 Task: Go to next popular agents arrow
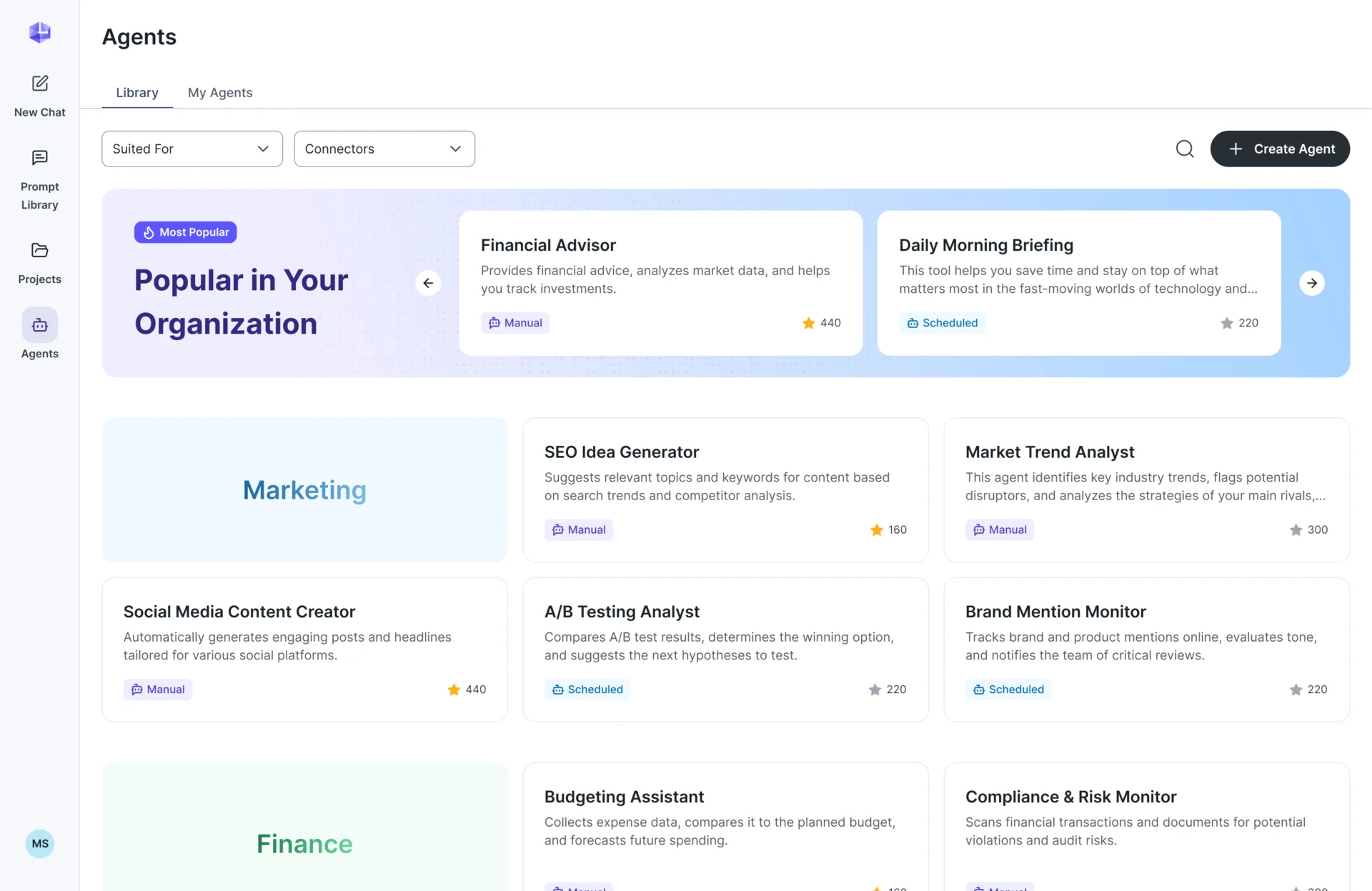(x=1312, y=283)
